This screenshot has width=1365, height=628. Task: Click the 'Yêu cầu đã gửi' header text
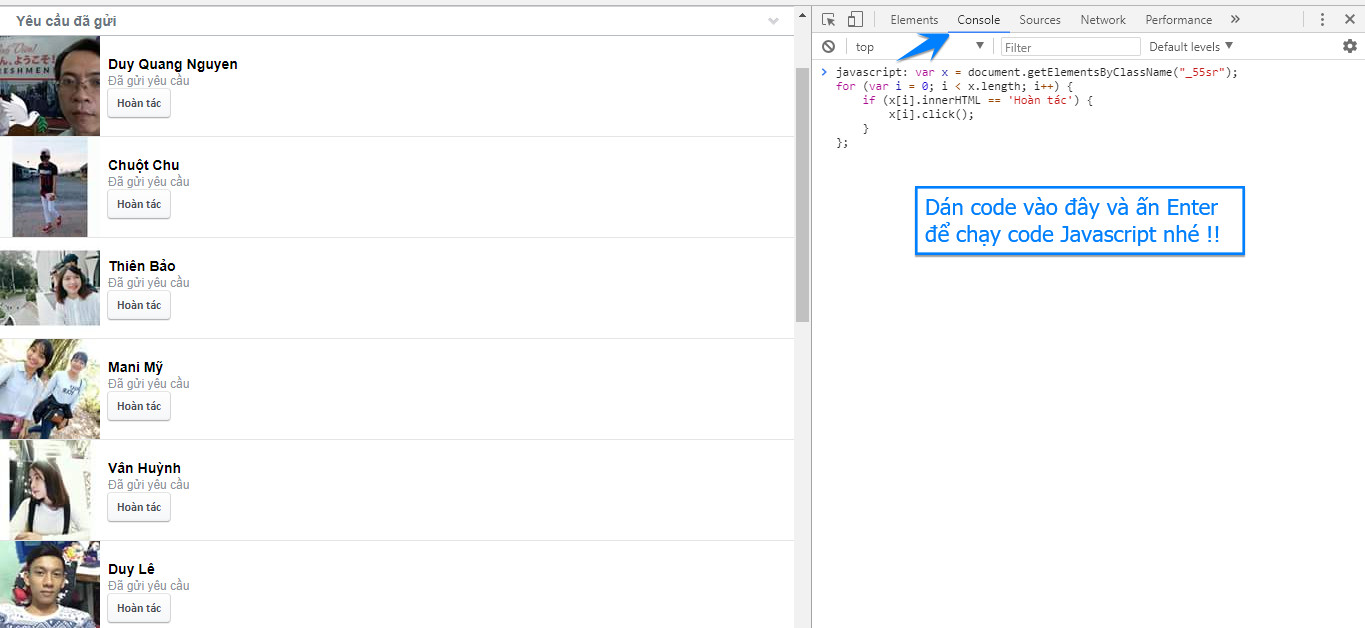(66, 21)
